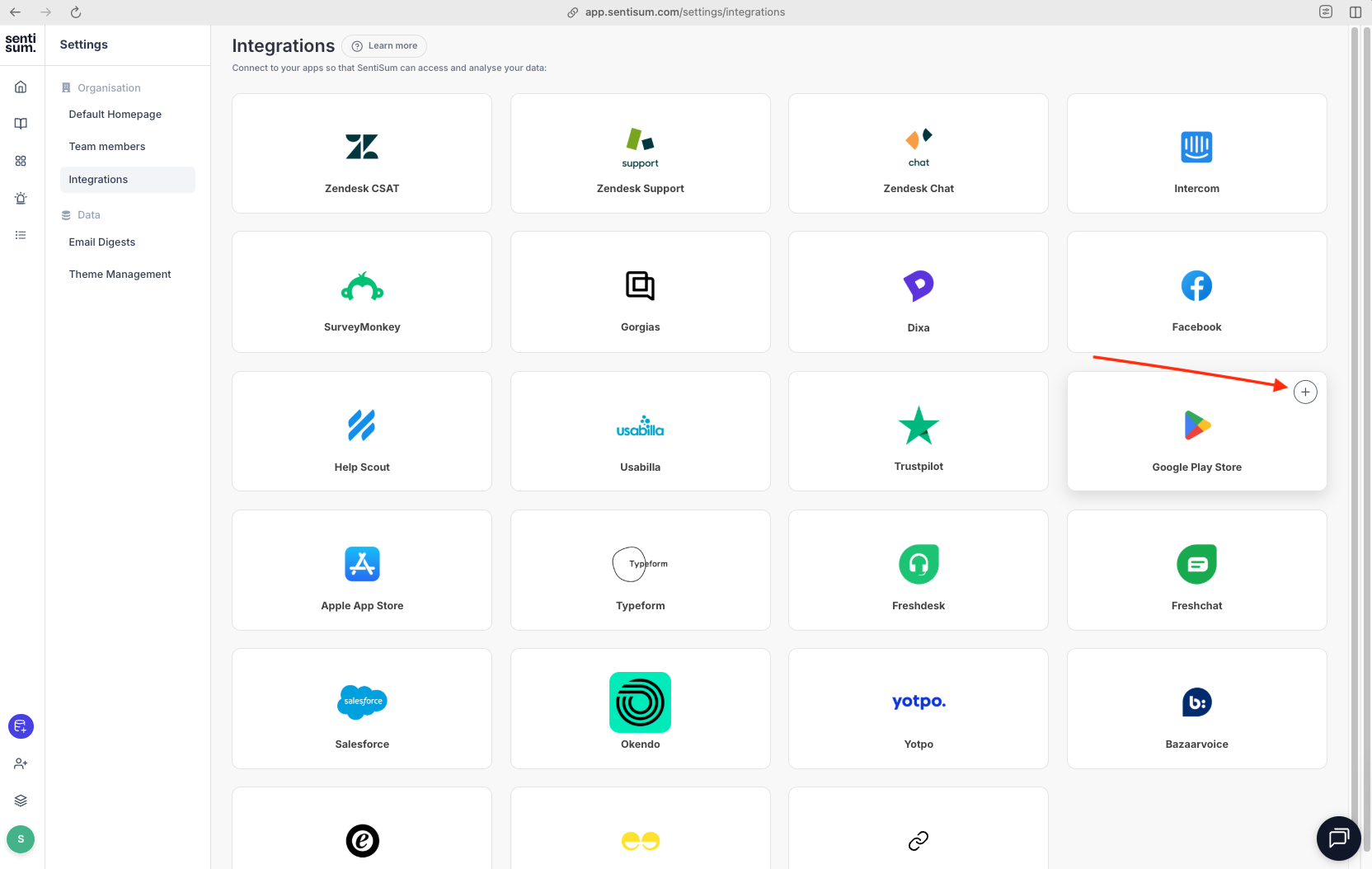
Task: Open the Apple App Store integration
Action: 361,570
